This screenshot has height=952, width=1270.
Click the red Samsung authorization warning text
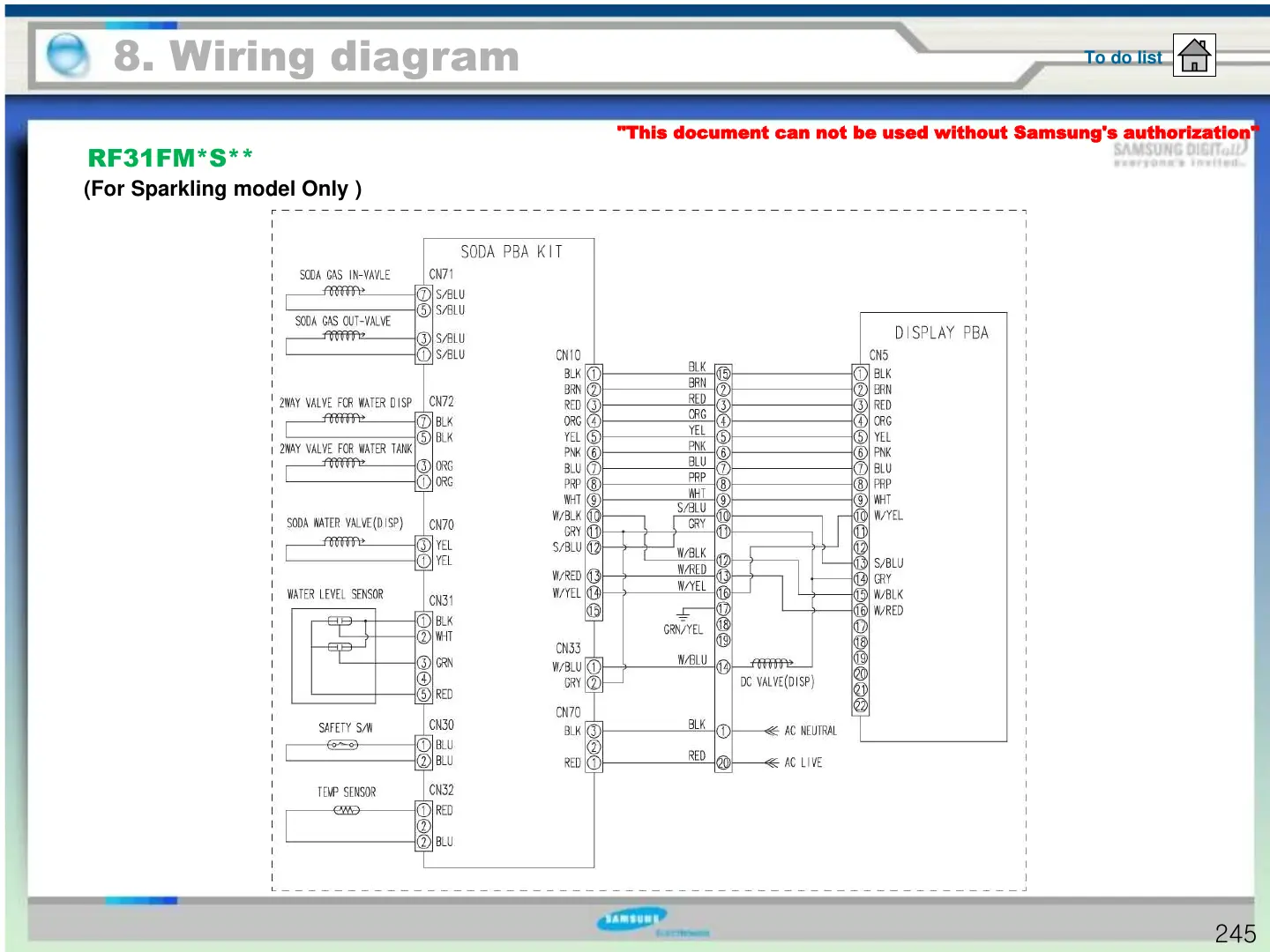click(x=938, y=133)
